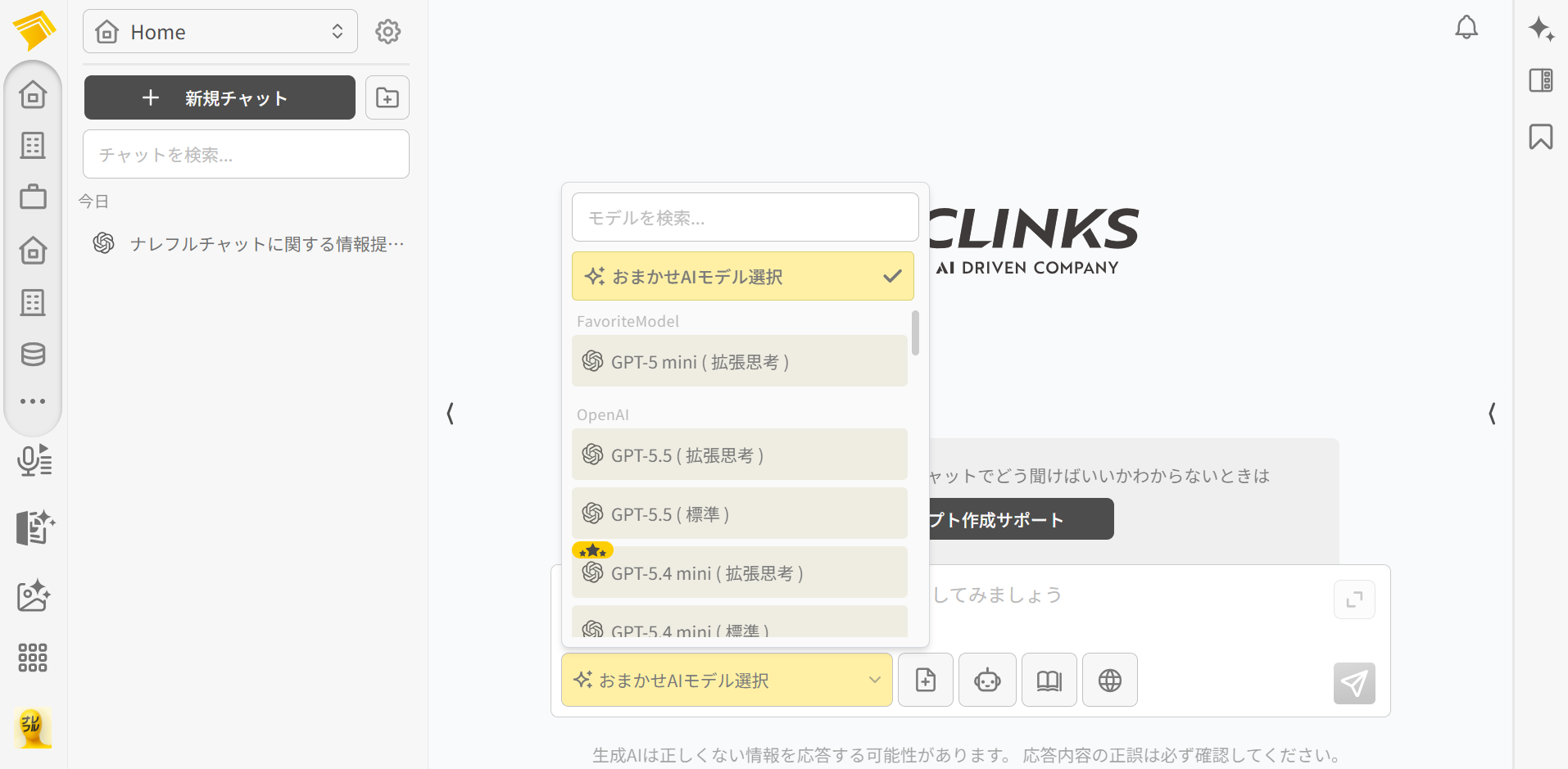Open notifications bell icon
Screen dimensions: 1568x769
pos(1466,28)
